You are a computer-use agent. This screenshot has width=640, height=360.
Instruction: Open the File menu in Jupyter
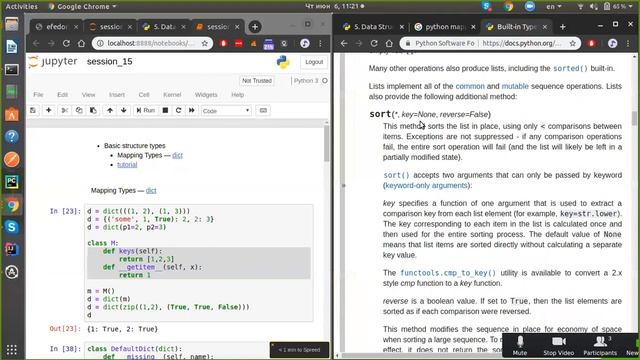point(38,95)
